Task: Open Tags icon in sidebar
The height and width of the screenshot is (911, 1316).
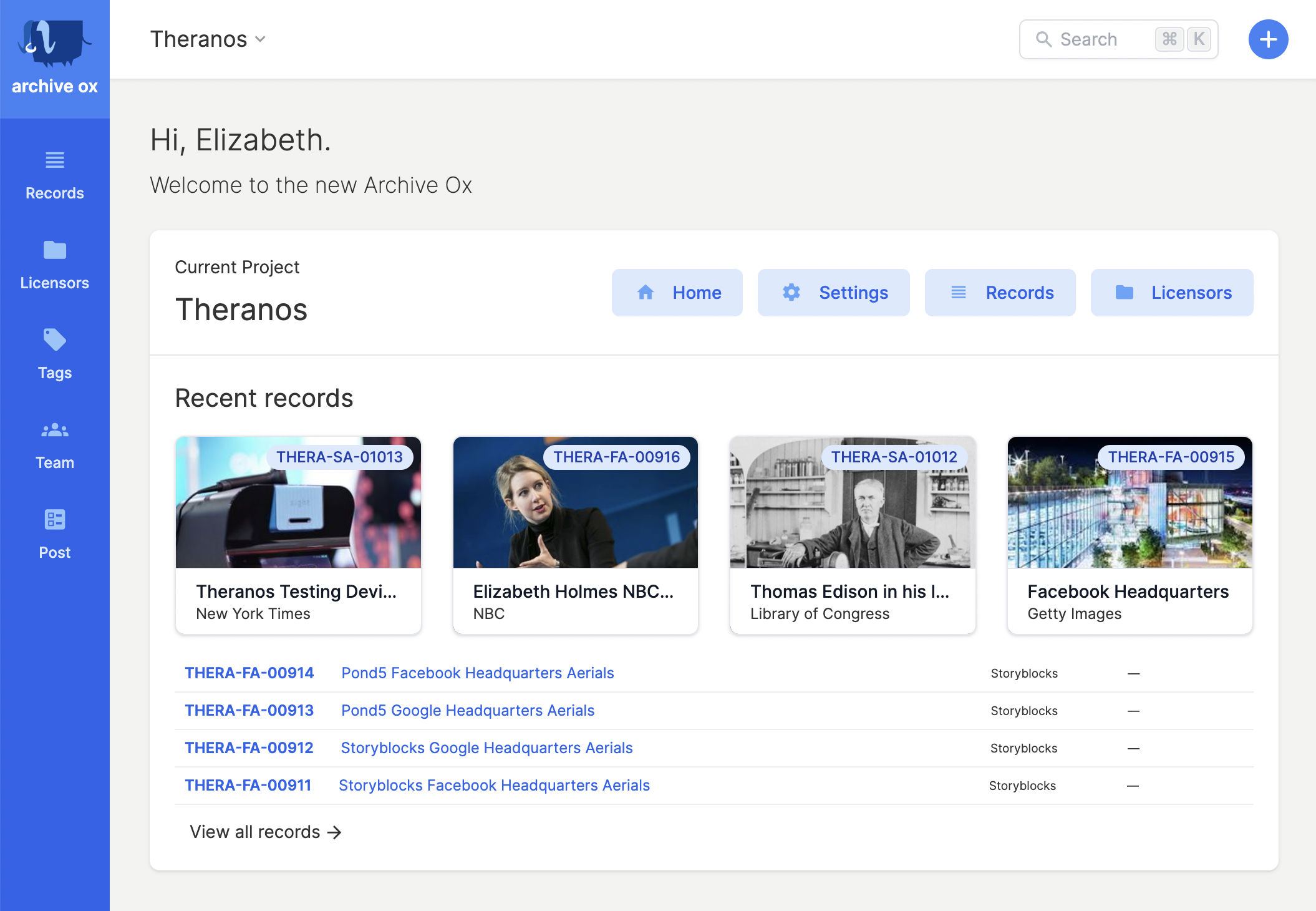Action: coord(54,340)
